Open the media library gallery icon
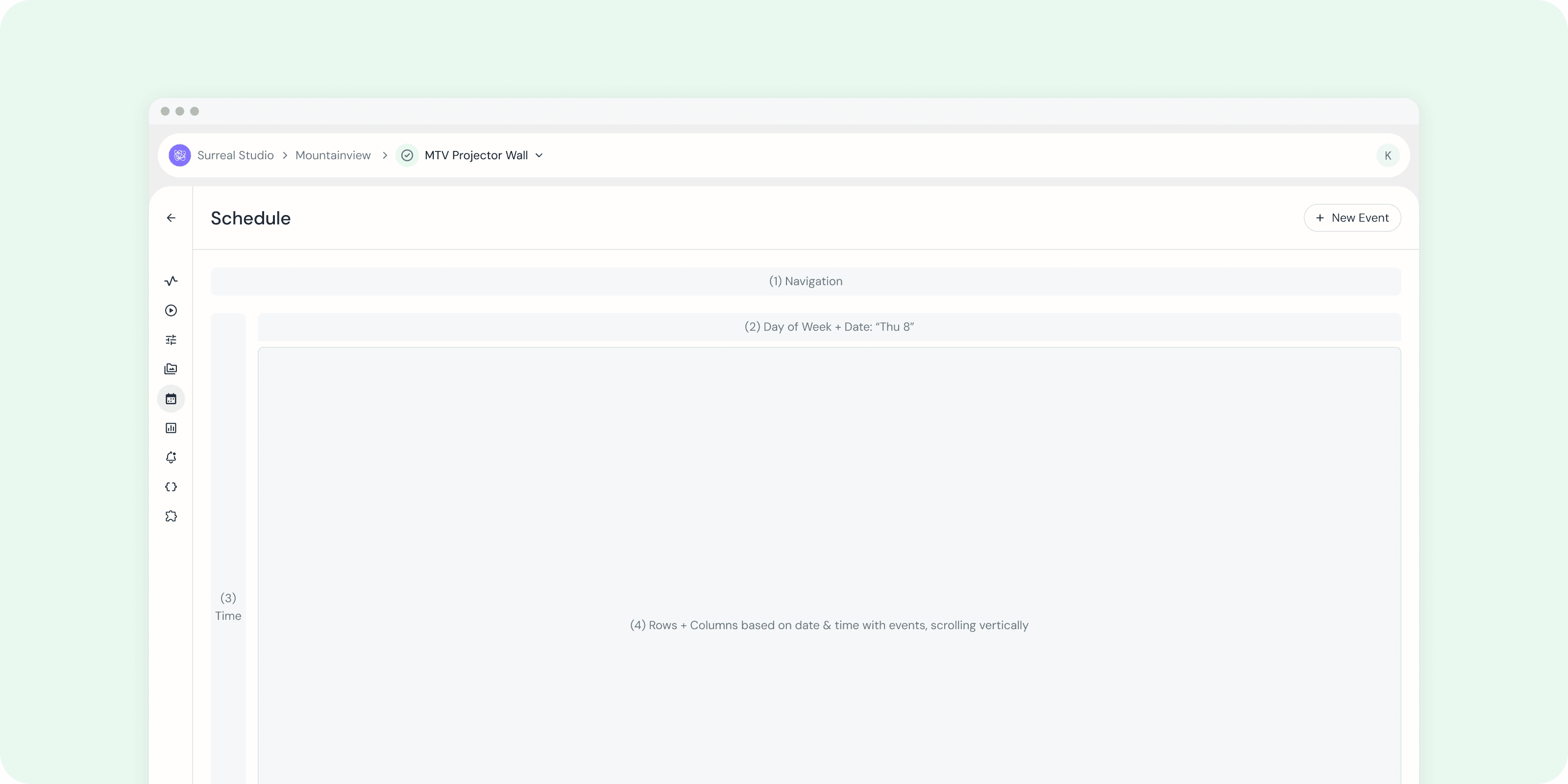The width and height of the screenshot is (1568, 784). 171,369
